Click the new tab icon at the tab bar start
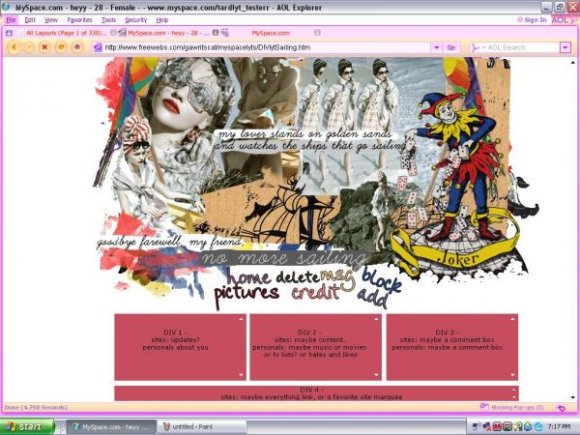Screen dimensions: 580x435 tap(9, 33)
